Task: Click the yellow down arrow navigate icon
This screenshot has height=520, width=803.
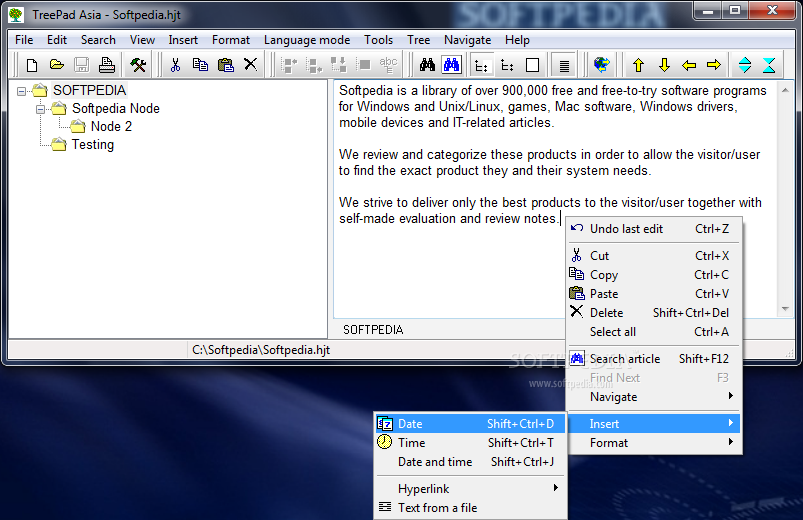Action: [x=664, y=65]
